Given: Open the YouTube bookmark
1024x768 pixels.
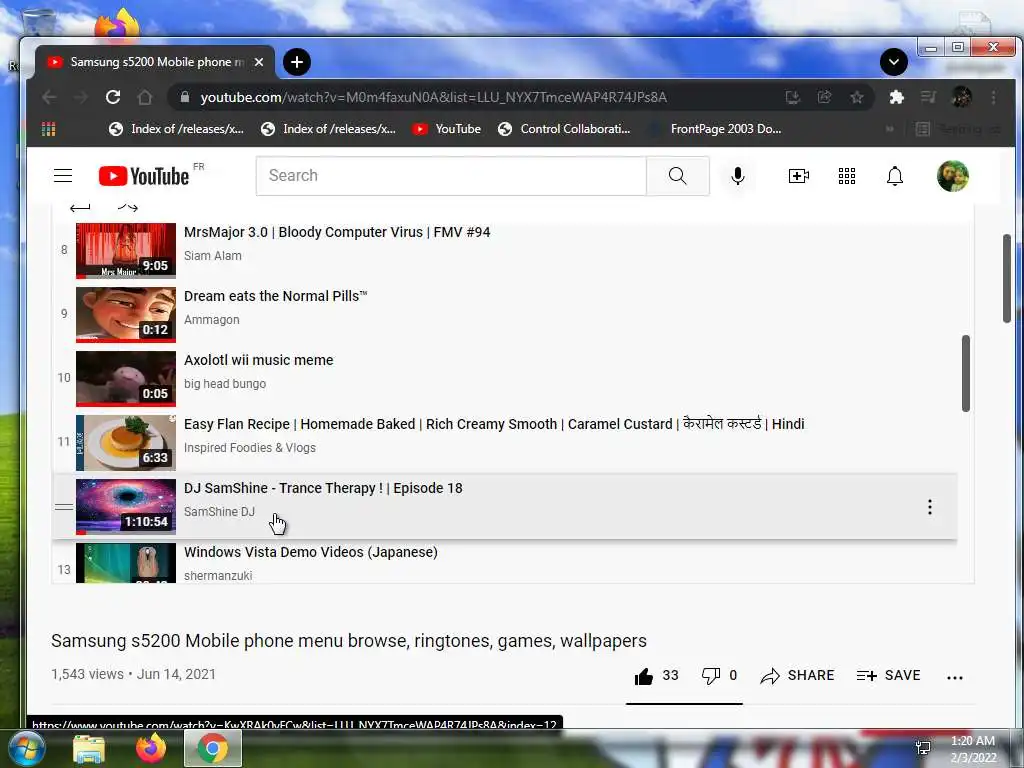Looking at the screenshot, I should (x=447, y=129).
